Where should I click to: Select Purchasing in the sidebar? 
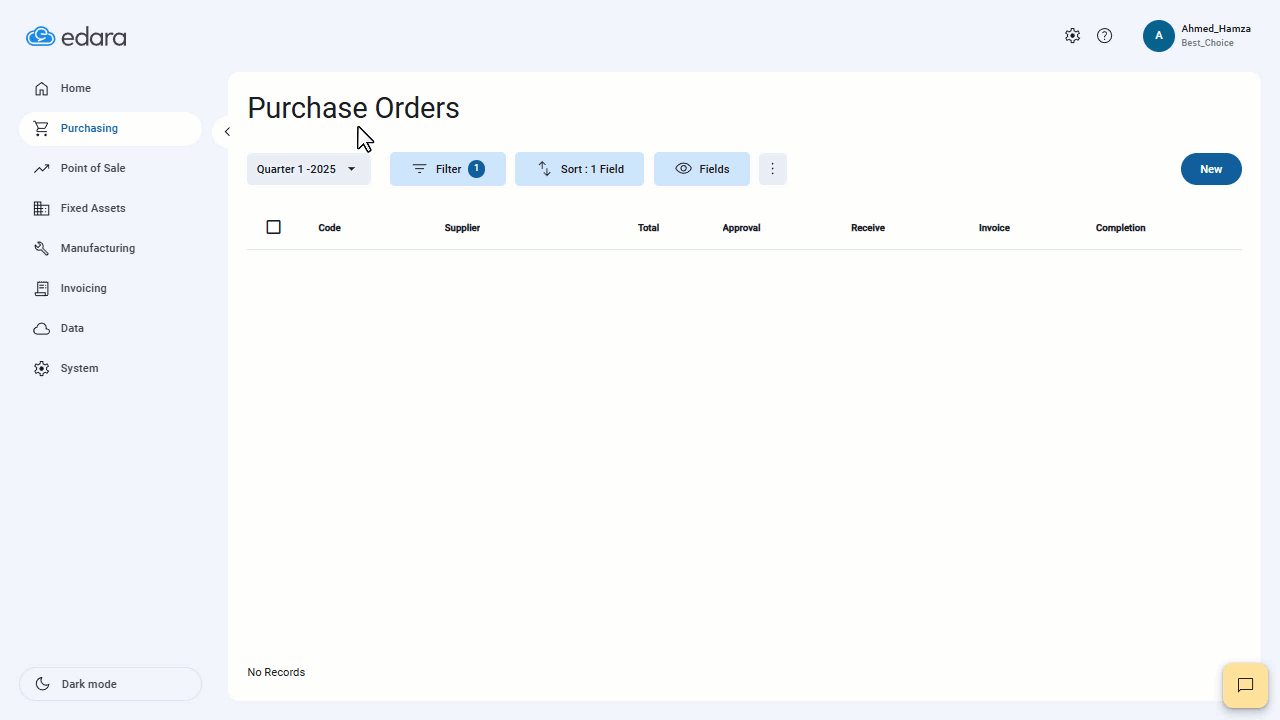click(x=110, y=128)
